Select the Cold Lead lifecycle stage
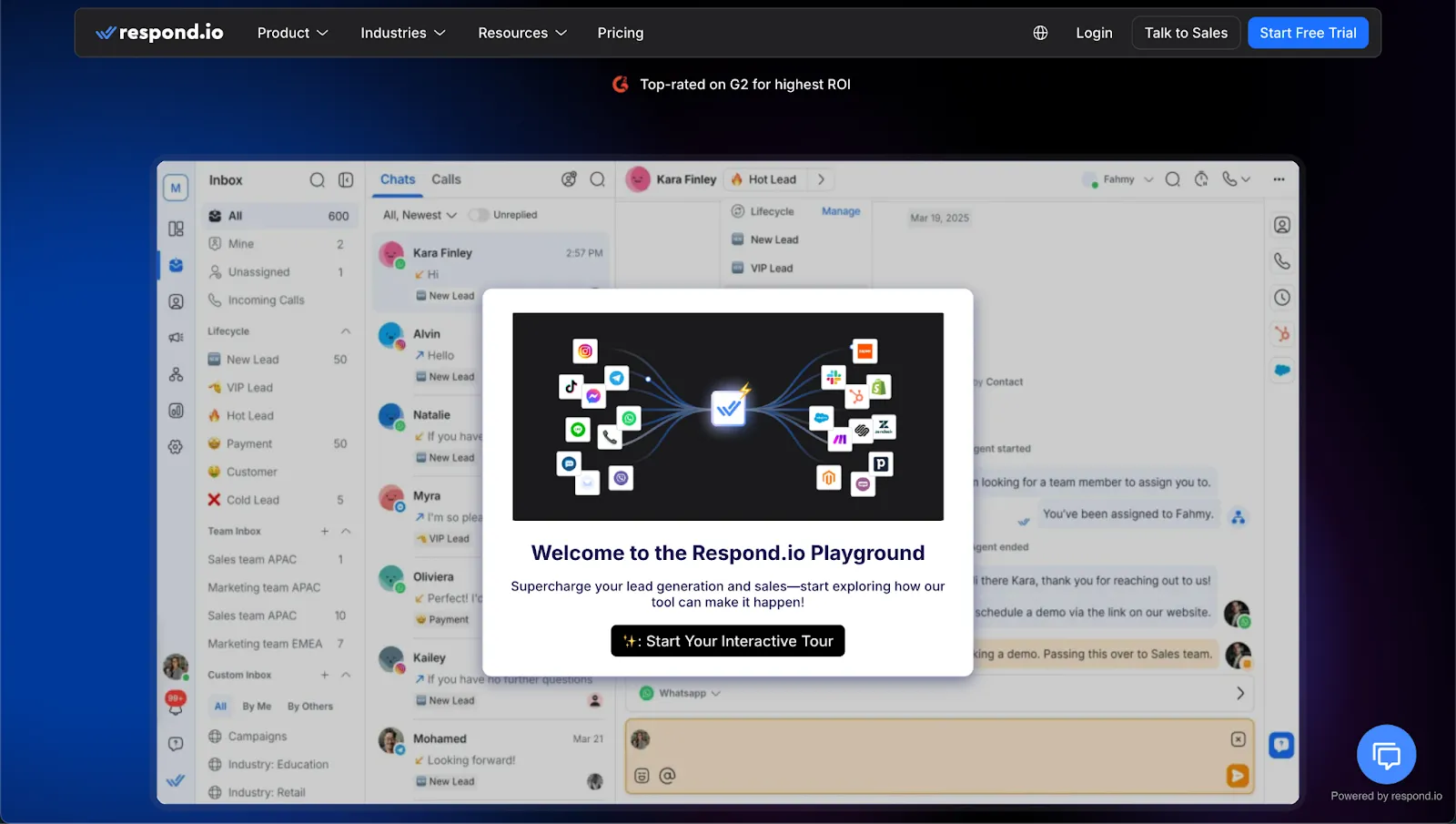Image resolution: width=1456 pixels, height=824 pixels. click(x=278, y=500)
